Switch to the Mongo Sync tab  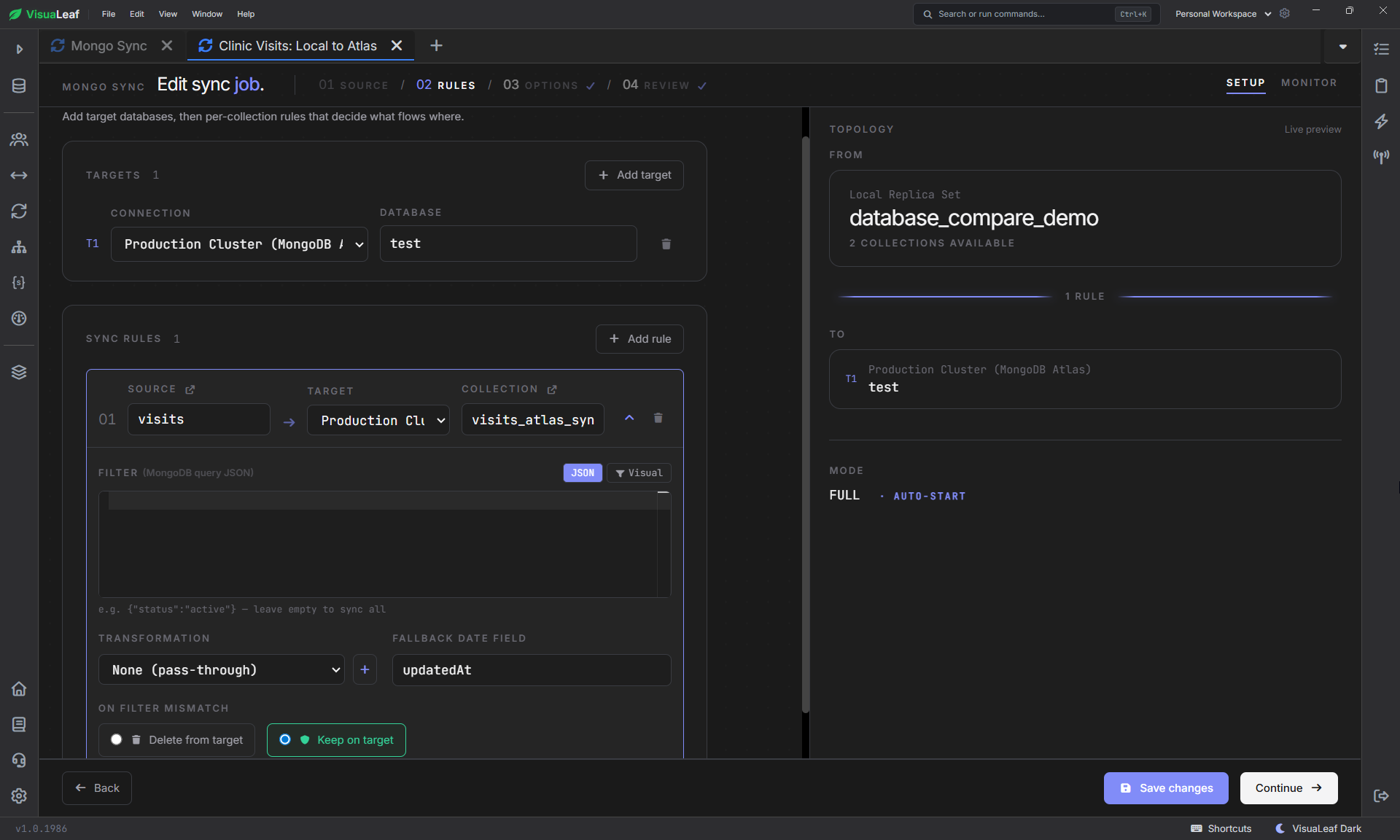coord(99,46)
